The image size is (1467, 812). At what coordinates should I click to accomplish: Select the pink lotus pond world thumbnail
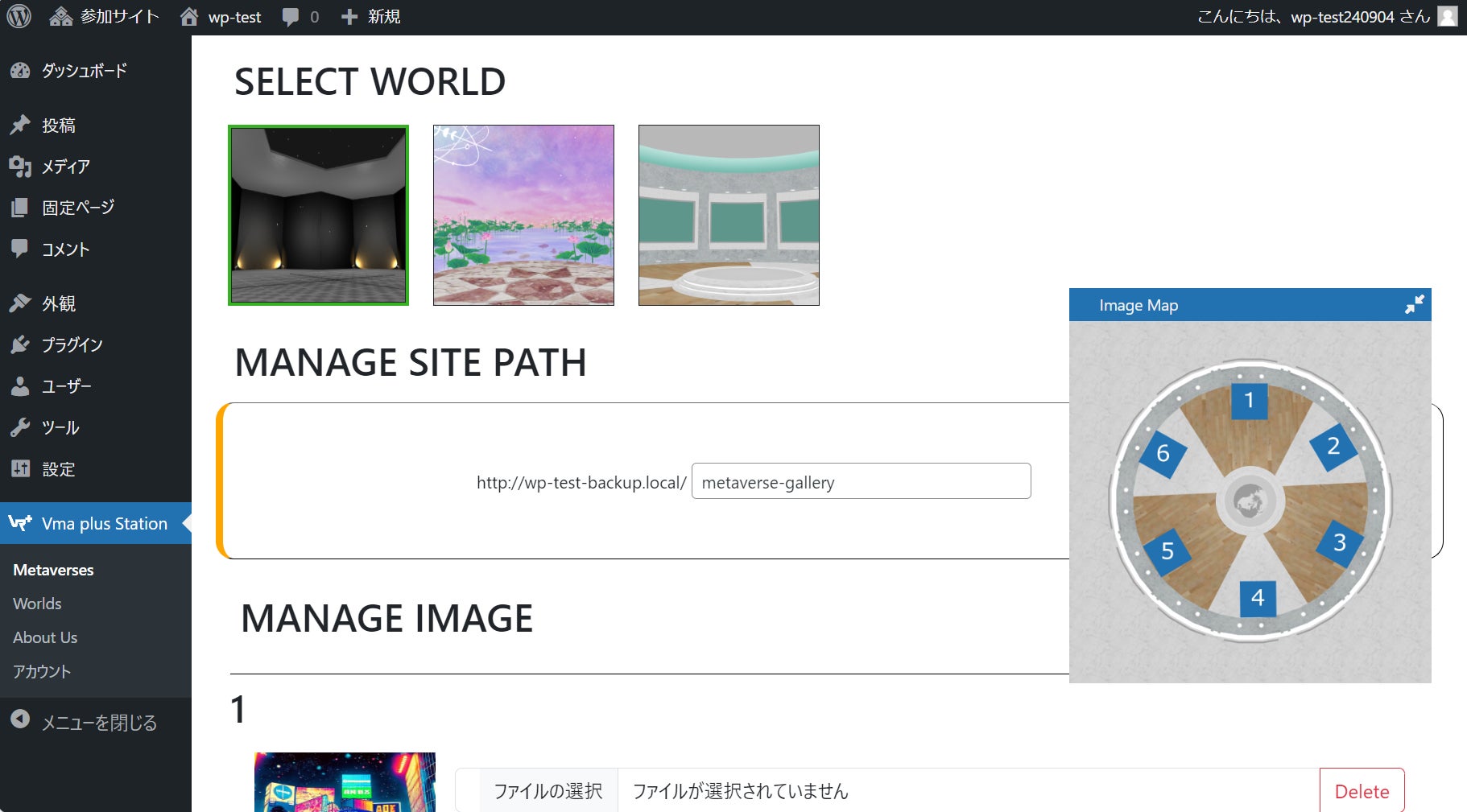[x=523, y=215]
